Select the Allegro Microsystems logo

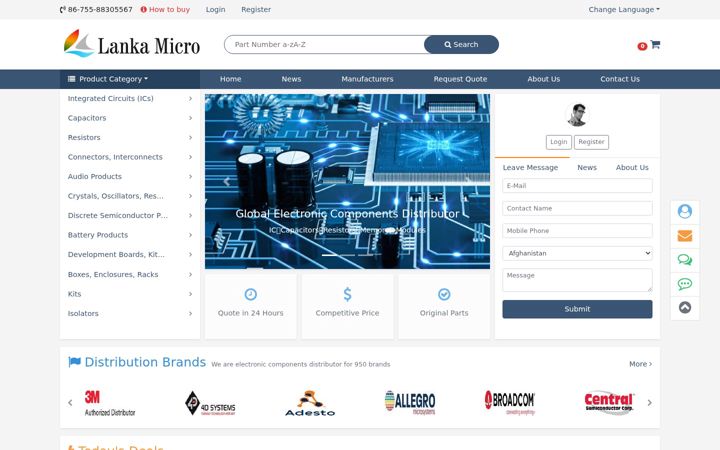pos(410,403)
